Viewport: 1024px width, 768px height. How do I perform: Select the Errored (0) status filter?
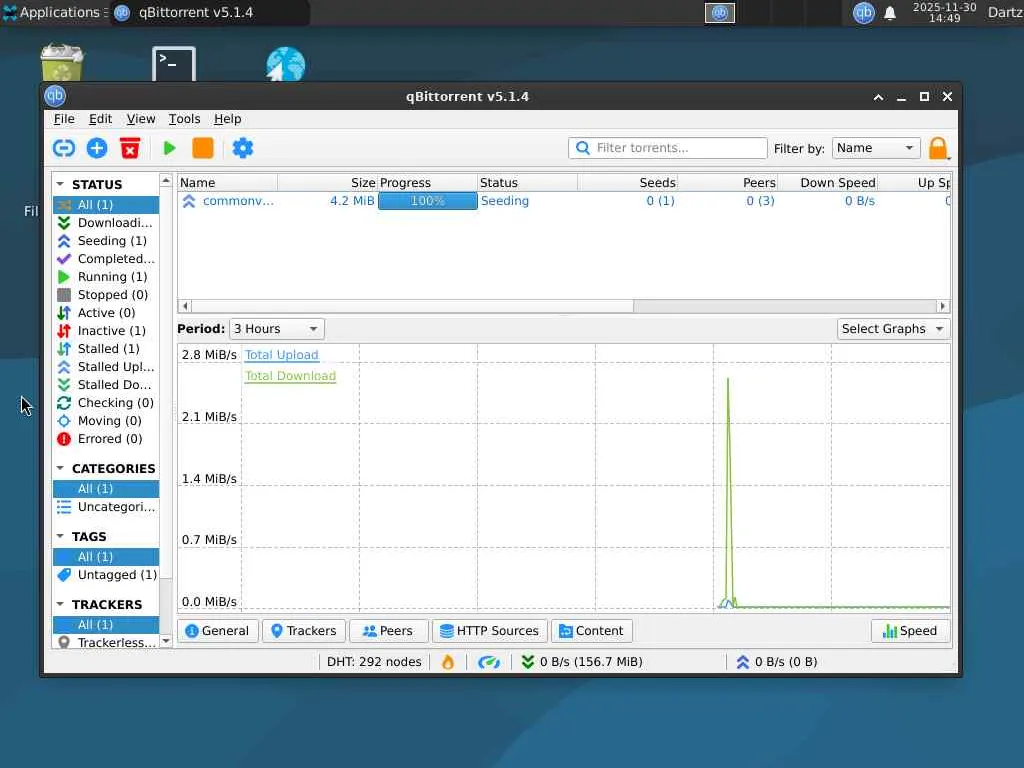click(x=105, y=439)
